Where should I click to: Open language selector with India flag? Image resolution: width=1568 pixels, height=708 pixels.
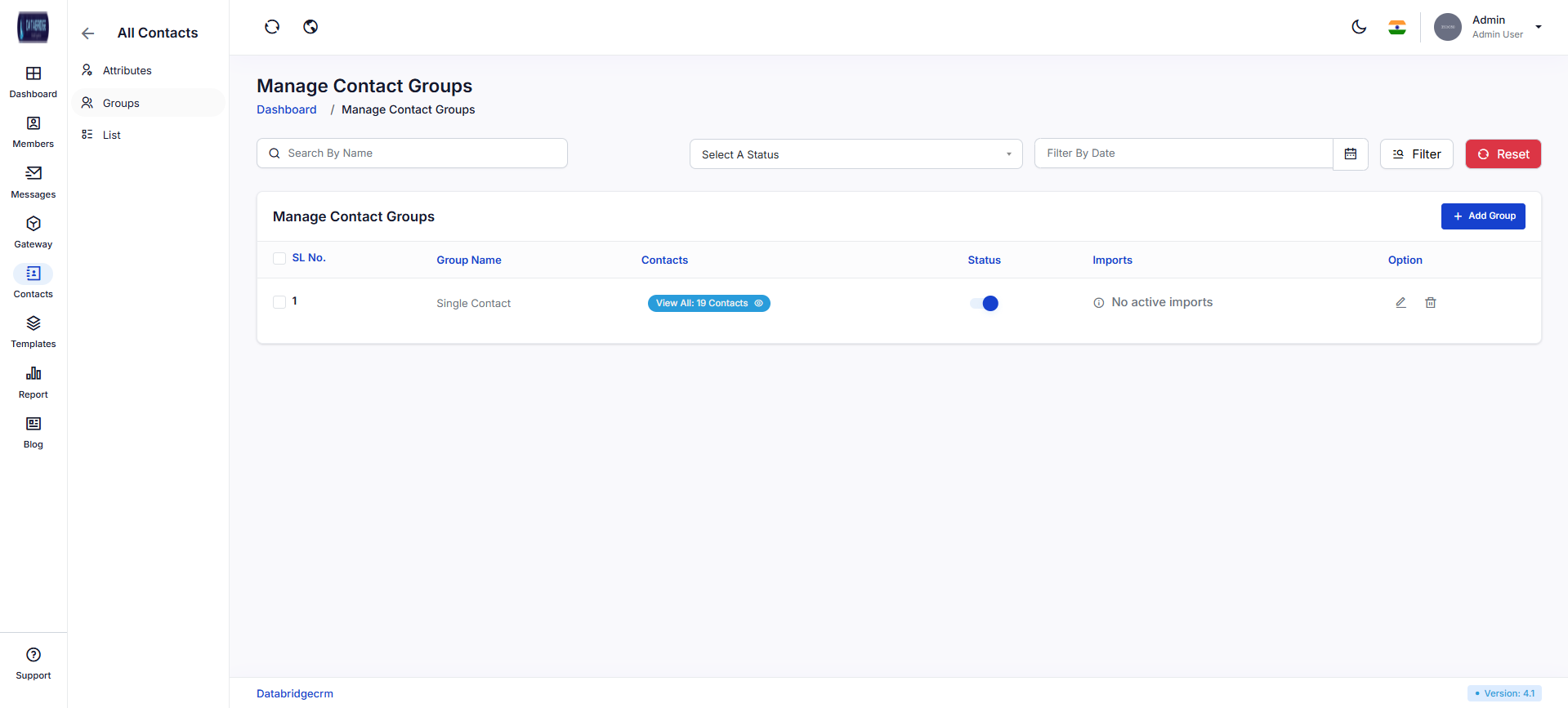click(1397, 27)
